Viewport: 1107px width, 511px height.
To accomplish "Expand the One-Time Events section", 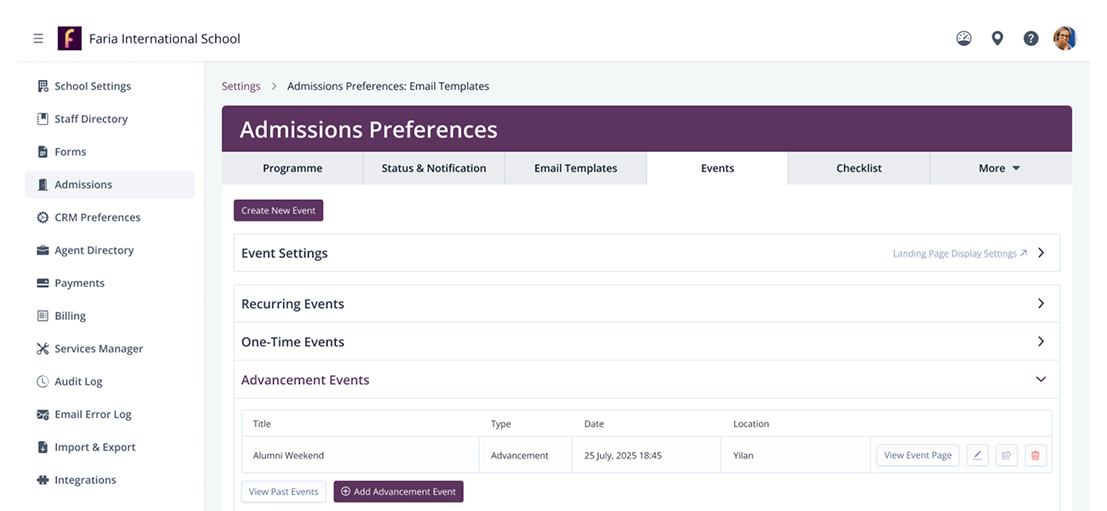I will [x=1041, y=342].
